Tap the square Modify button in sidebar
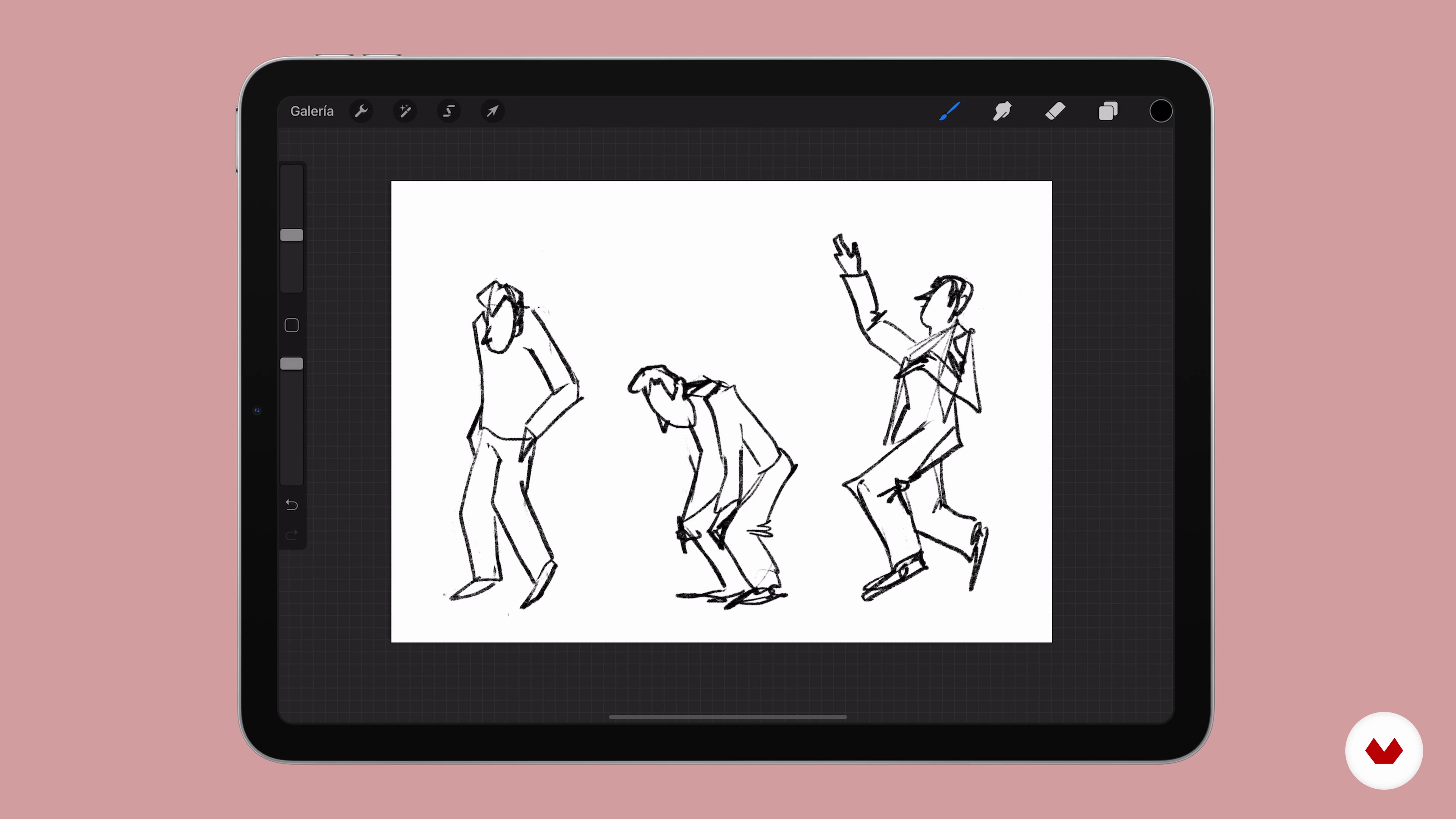The image size is (1456, 819). [x=292, y=326]
